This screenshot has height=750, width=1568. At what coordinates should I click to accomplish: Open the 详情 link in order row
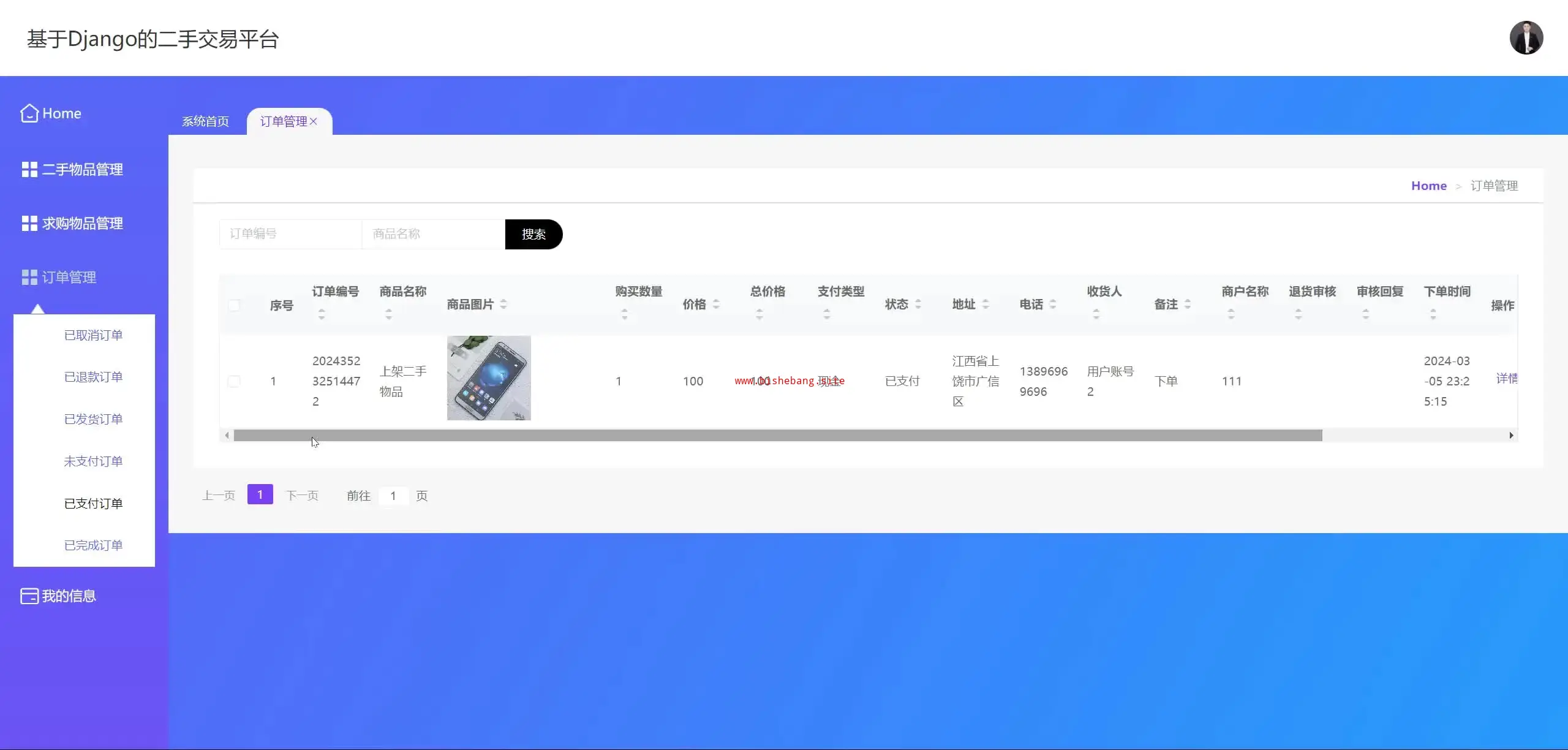pos(1506,379)
